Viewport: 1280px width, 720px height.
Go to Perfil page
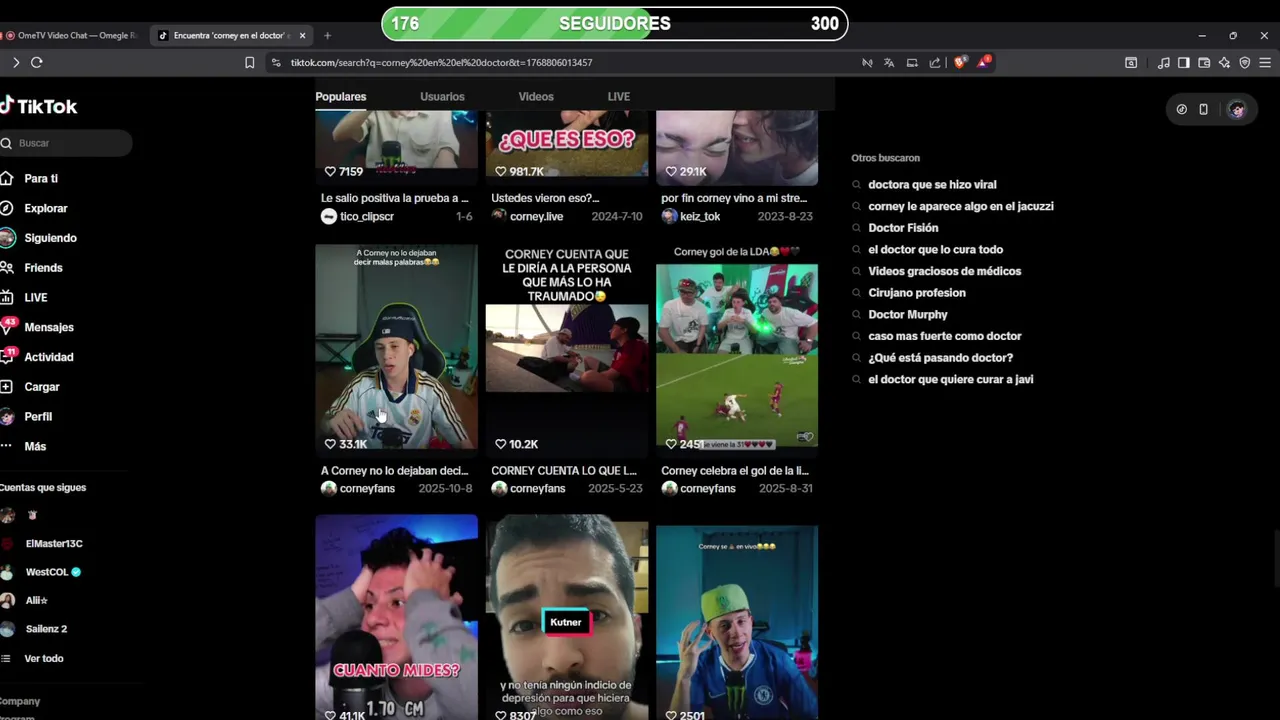[x=38, y=417]
